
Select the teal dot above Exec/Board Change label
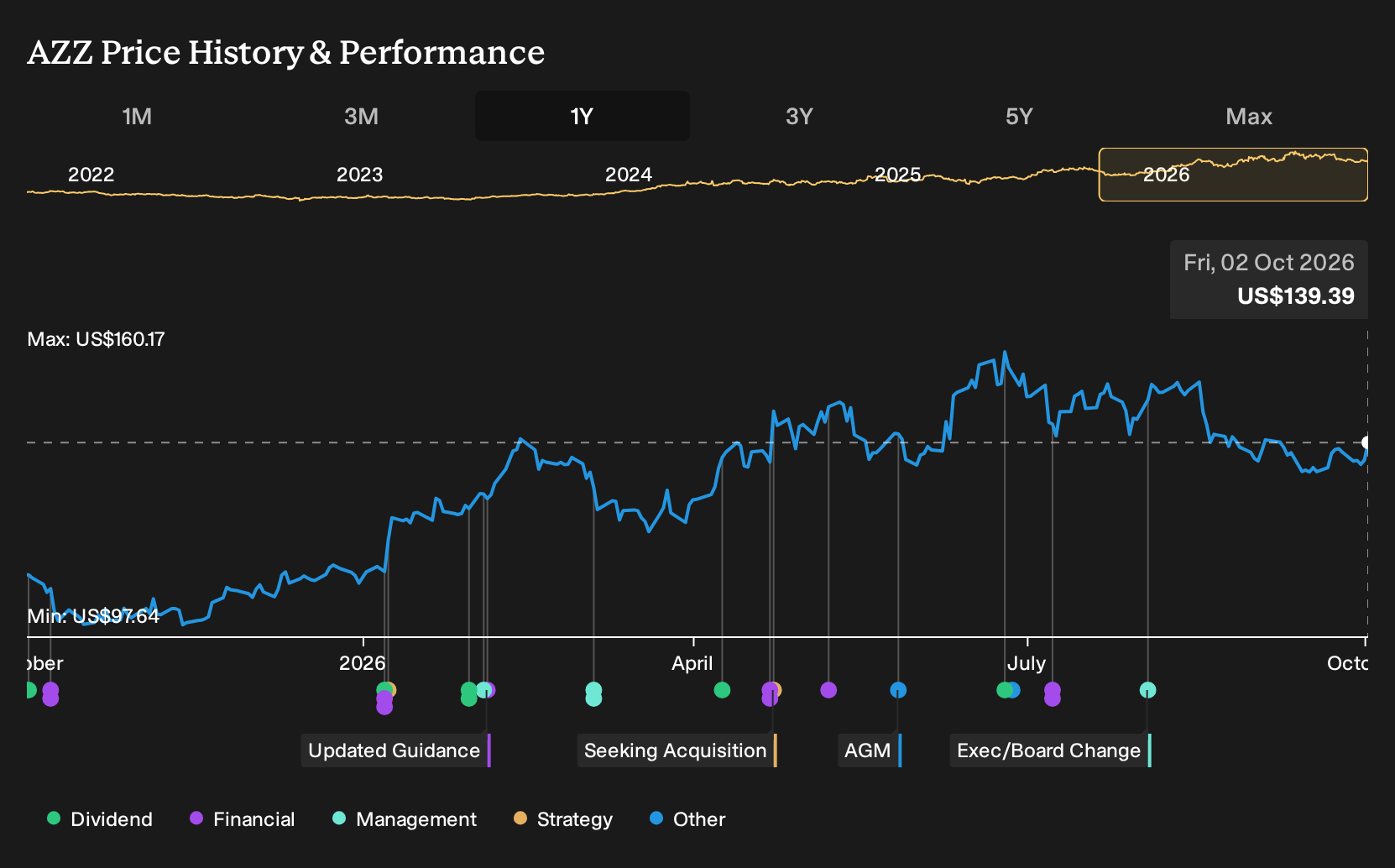1147,690
